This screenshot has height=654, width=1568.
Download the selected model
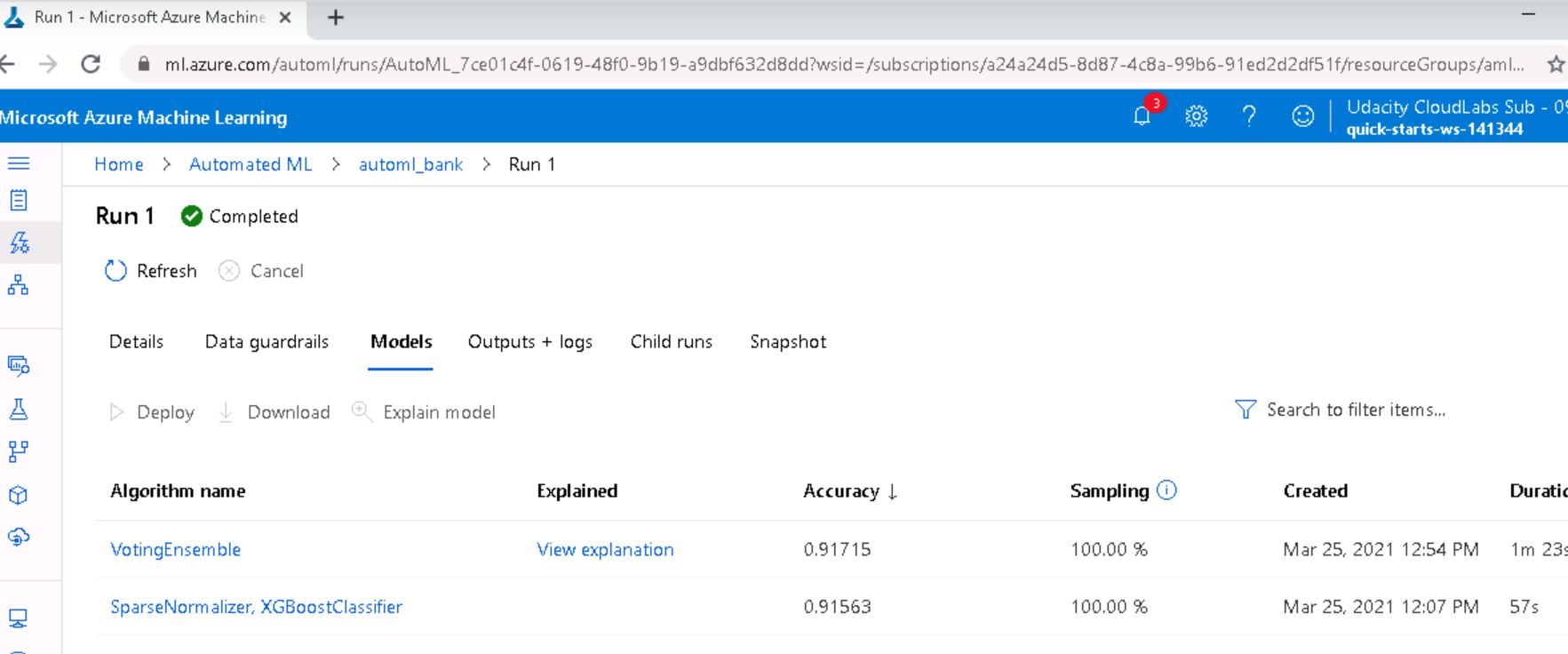[x=274, y=412]
